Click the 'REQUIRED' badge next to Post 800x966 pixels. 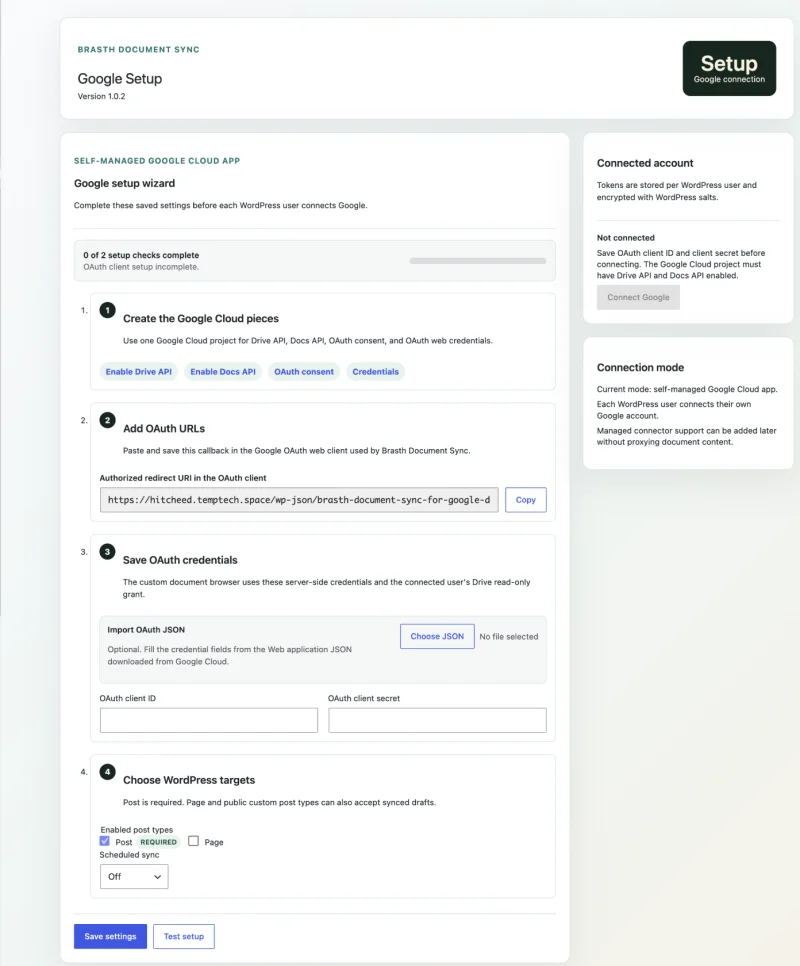click(158, 842)
